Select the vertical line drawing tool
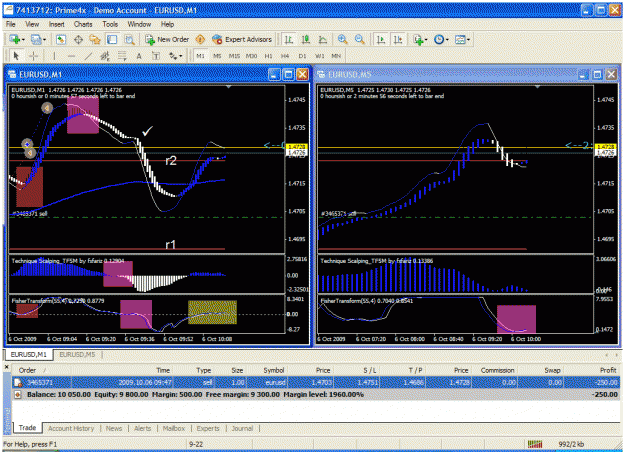 pyautogui.click(x=54, y=56)
